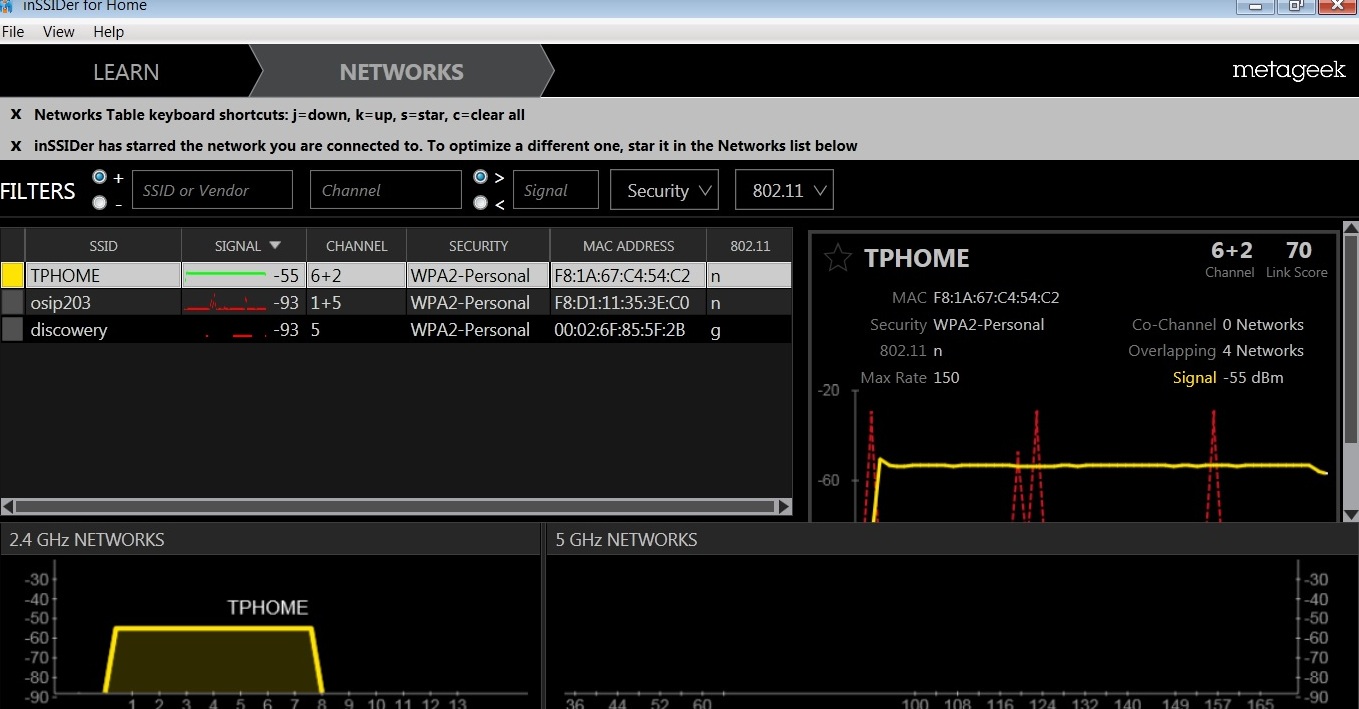1359x709 pixels.
Task: Click the metageek logo
Action: click(1288, 71)
